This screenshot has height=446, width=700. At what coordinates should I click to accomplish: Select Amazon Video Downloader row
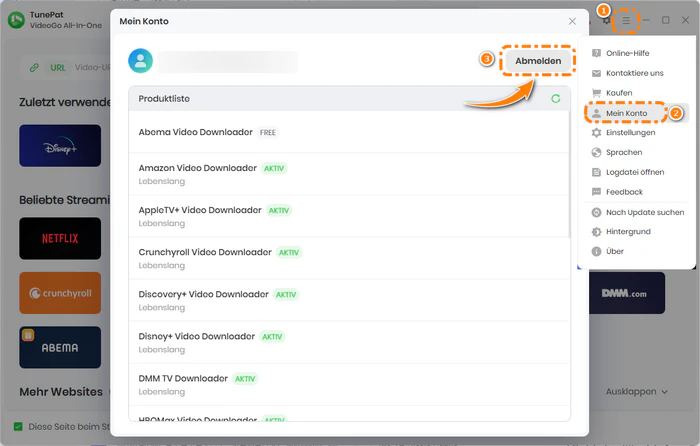pyautogui.click(x=349, y=174)
